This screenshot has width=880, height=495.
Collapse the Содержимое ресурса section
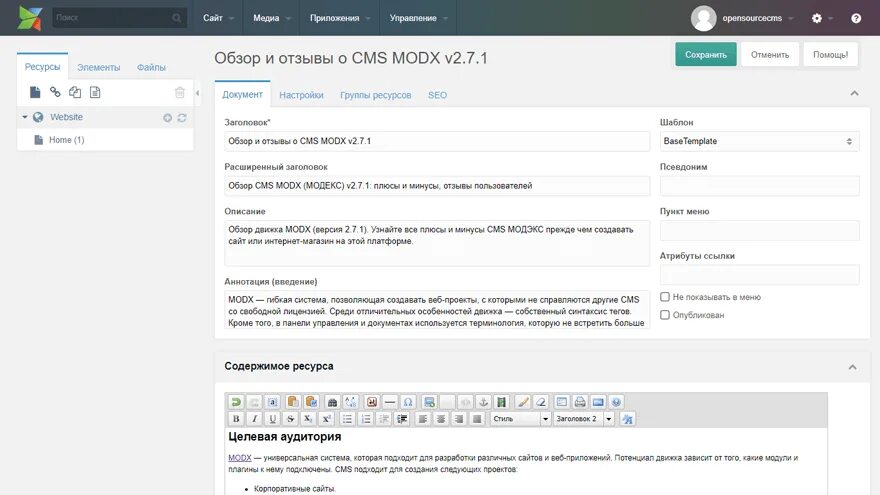coord(852,367)
